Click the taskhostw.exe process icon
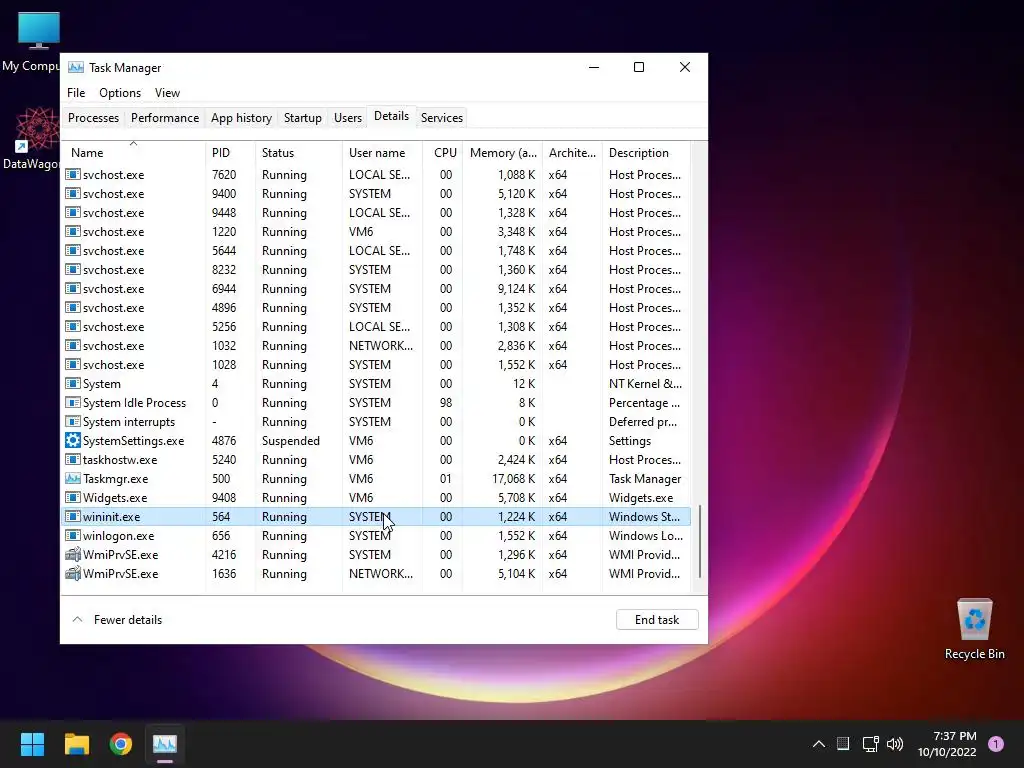The image size is (1024, 768). tap(72, 460)
